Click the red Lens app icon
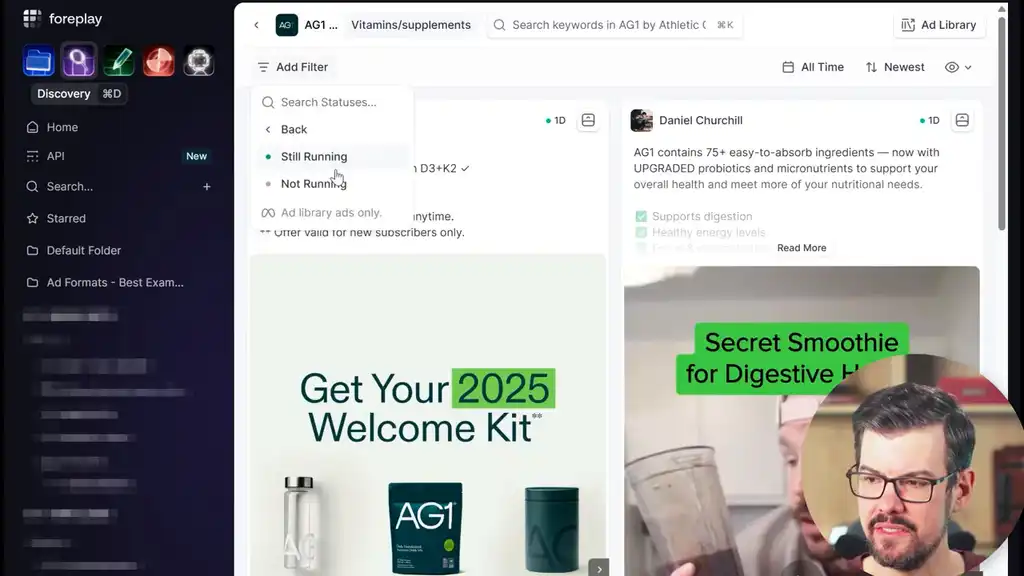Viewport: 1024px width, 576px height. pos(159,61)
